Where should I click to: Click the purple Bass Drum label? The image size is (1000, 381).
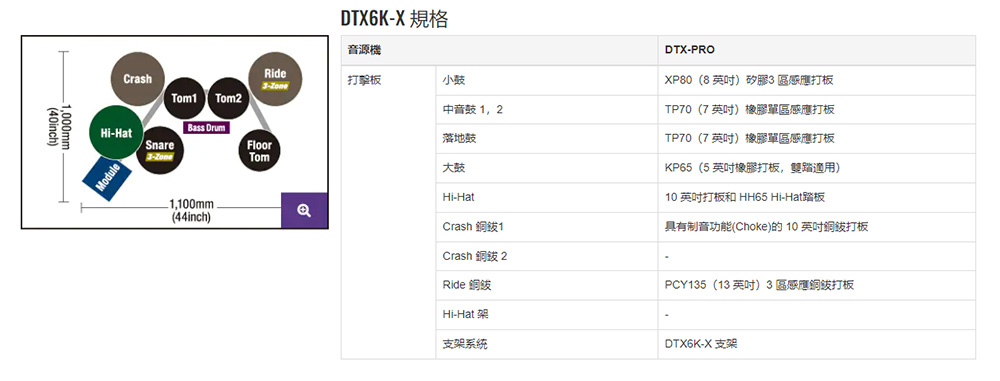[207, 128]
